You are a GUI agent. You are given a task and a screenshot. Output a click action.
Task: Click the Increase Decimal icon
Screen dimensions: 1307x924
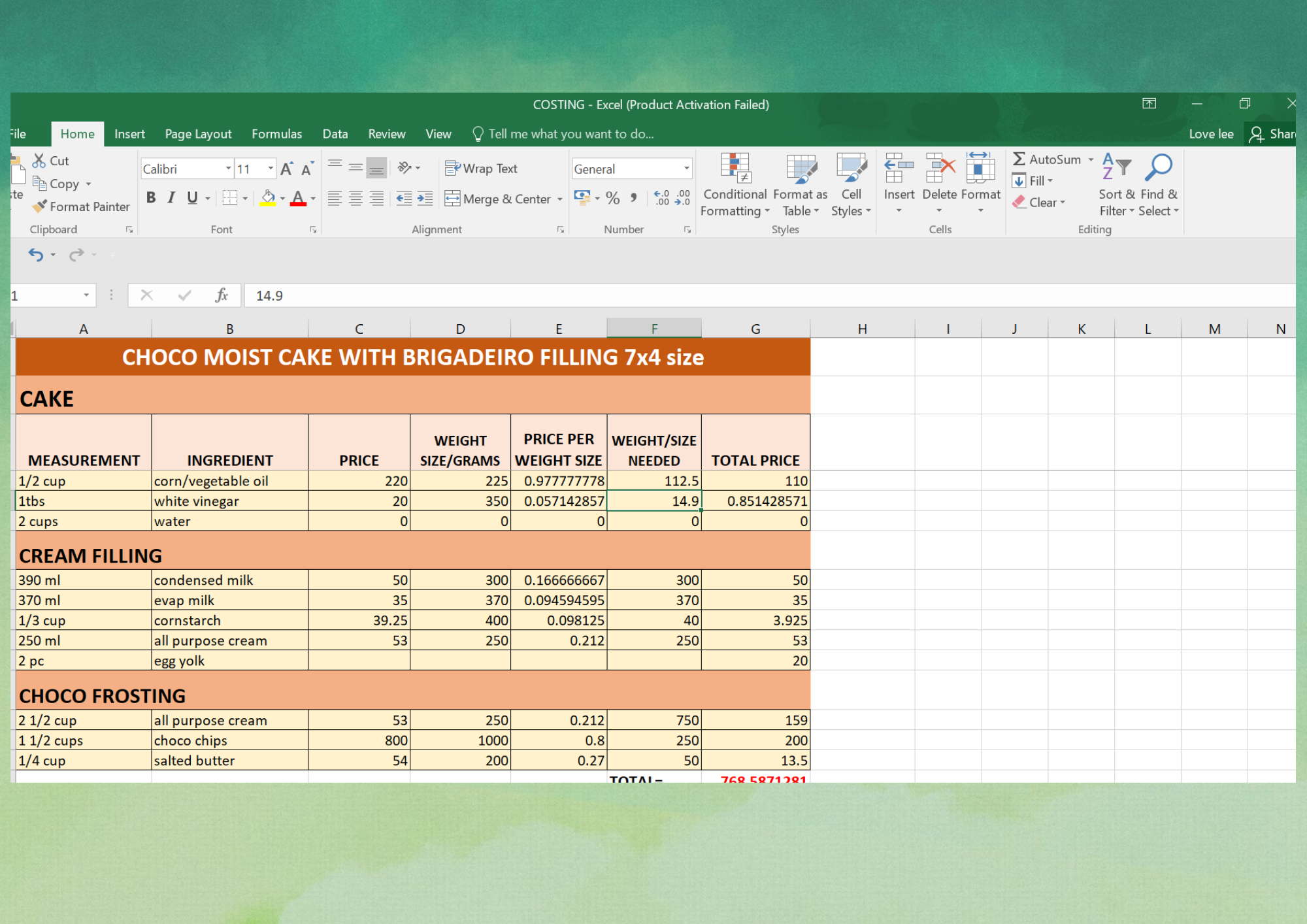pyautogui.click(x=661, y=199)
